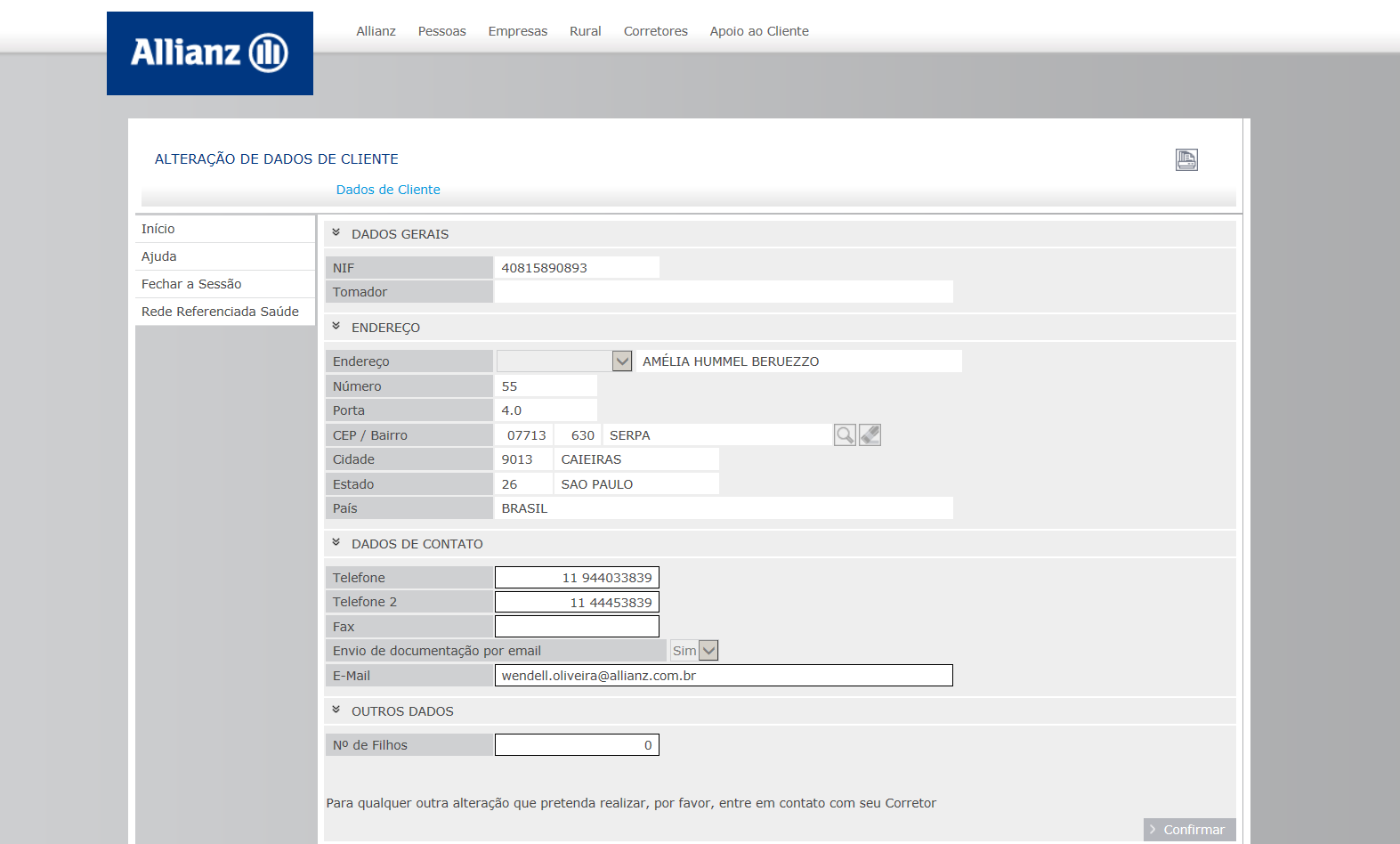Click the CEP clear eraser icon
Screen dimensions: 1400x844
coord(870,434)
